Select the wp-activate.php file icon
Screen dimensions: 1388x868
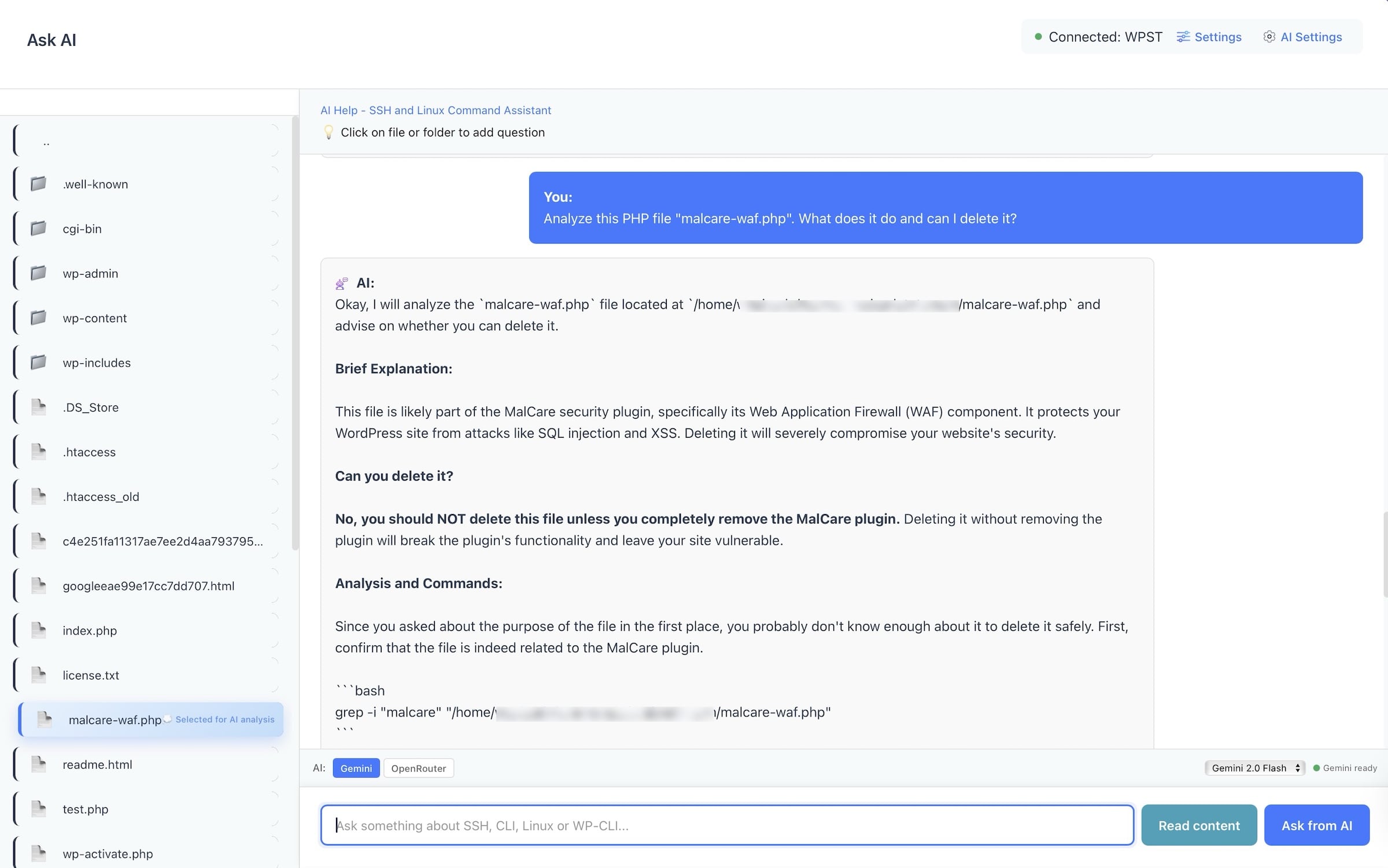click(38, 854)
